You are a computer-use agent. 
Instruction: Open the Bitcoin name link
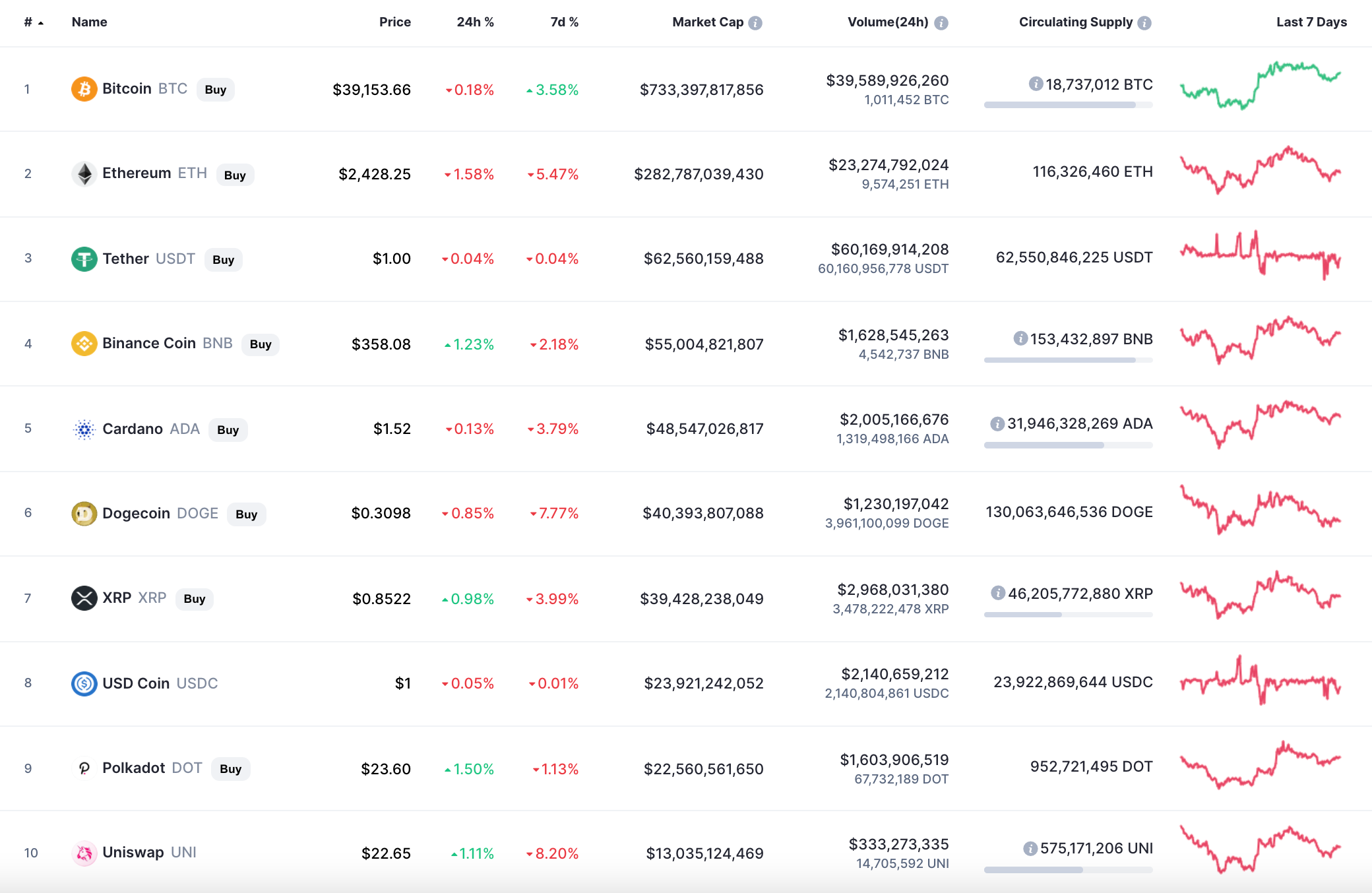(127, 88)
